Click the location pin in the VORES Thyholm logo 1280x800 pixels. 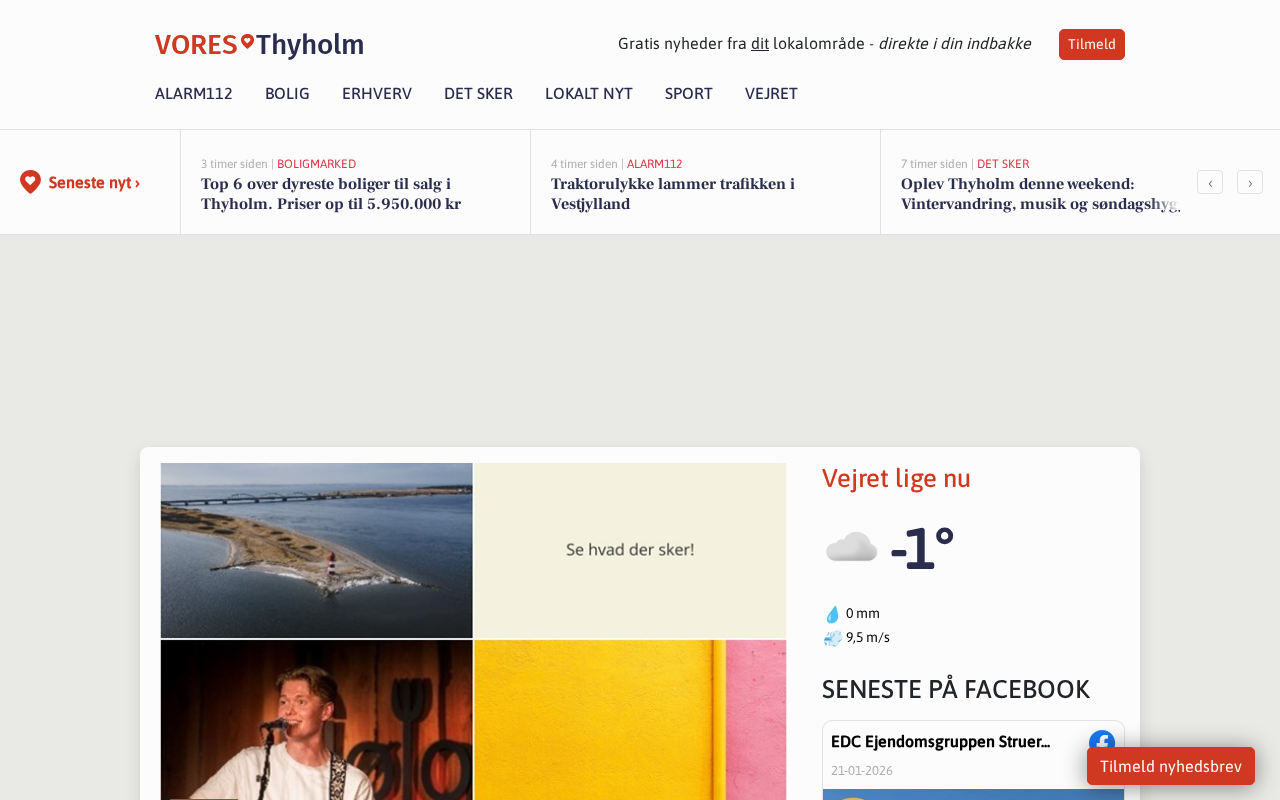(247, 41)
